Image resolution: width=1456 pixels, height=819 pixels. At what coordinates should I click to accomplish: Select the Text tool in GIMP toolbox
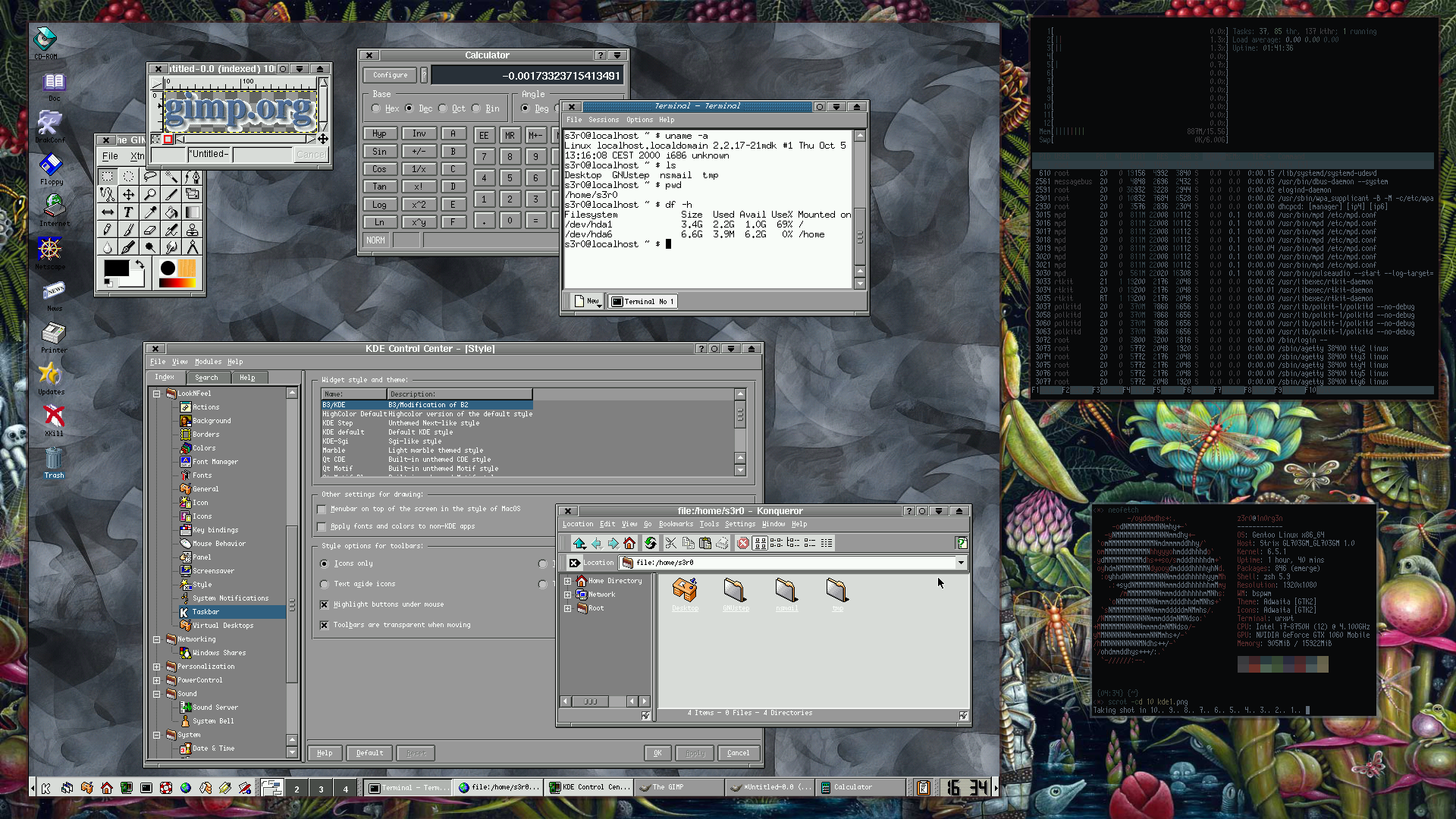pos(128,212)
